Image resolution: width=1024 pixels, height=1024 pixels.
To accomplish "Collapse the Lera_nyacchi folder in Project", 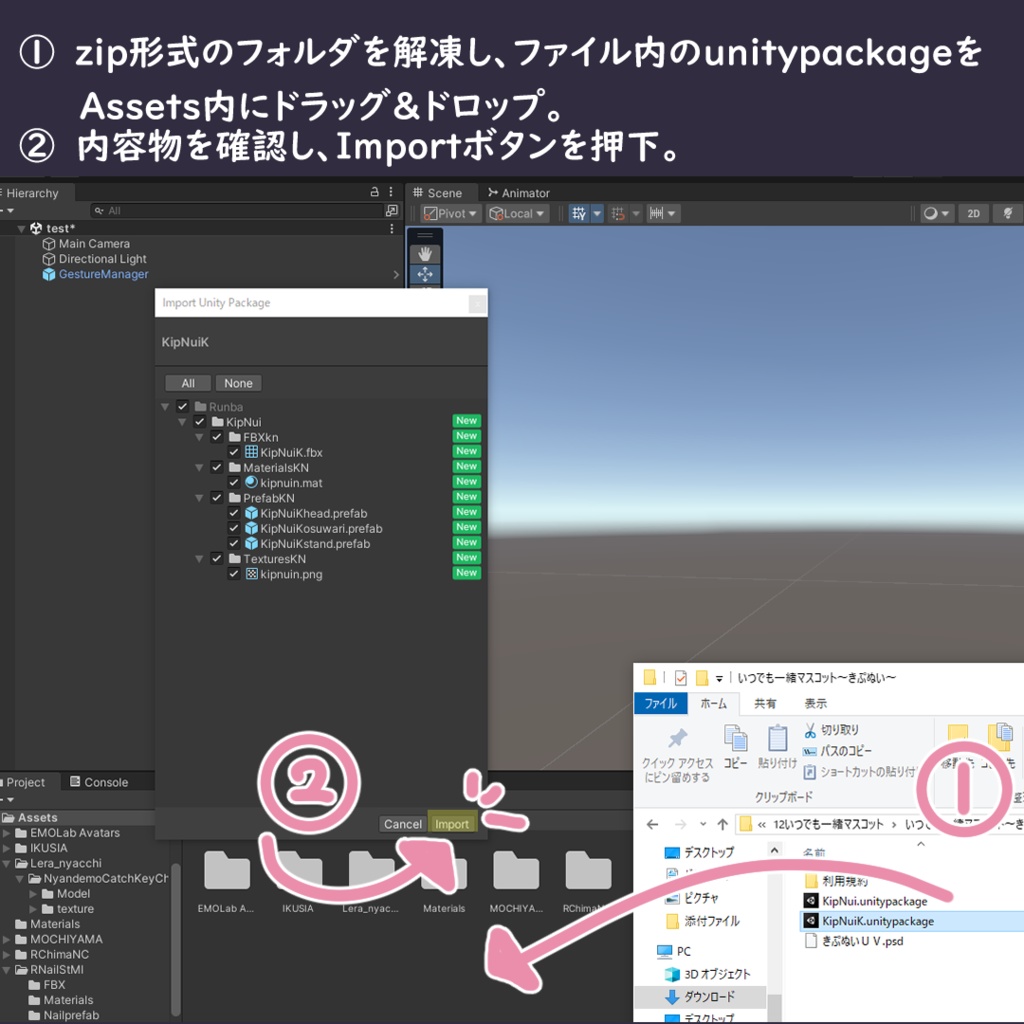I will coord(7,863).
